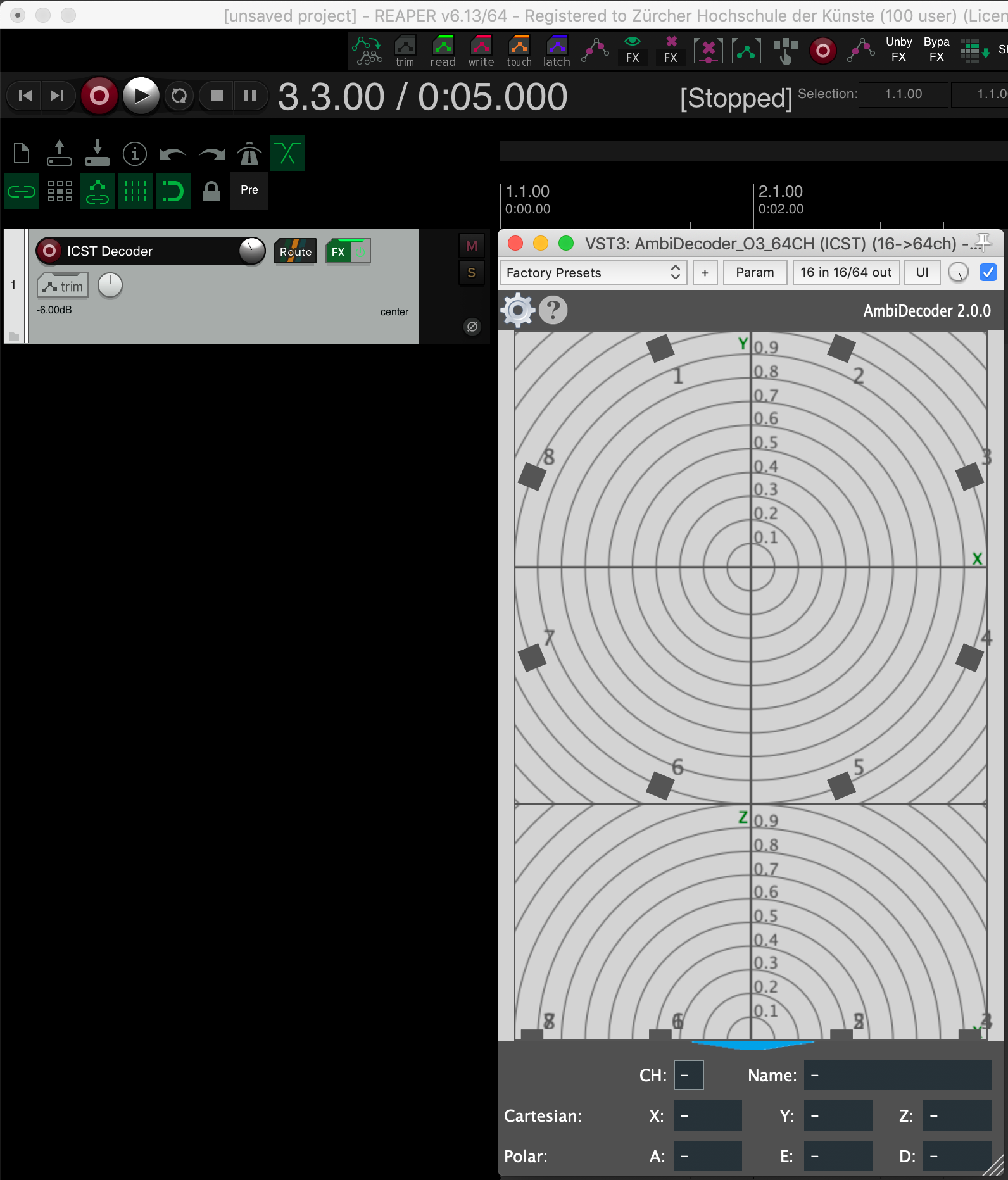Stop playback in transport
Viewport: 1008px width, 1180px height.
coord(217,96)
